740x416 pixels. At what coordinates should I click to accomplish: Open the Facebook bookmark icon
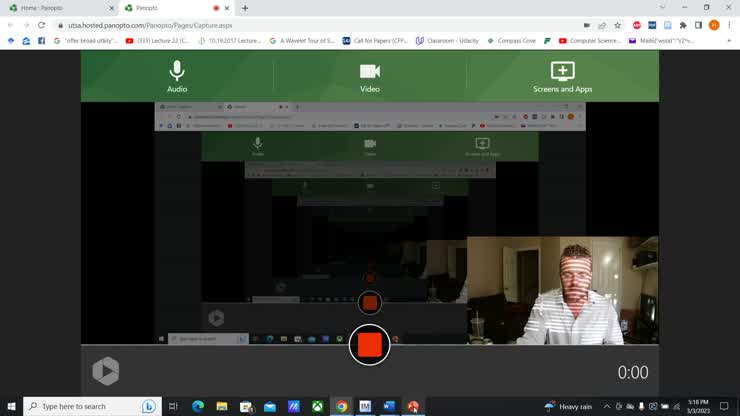42,41
